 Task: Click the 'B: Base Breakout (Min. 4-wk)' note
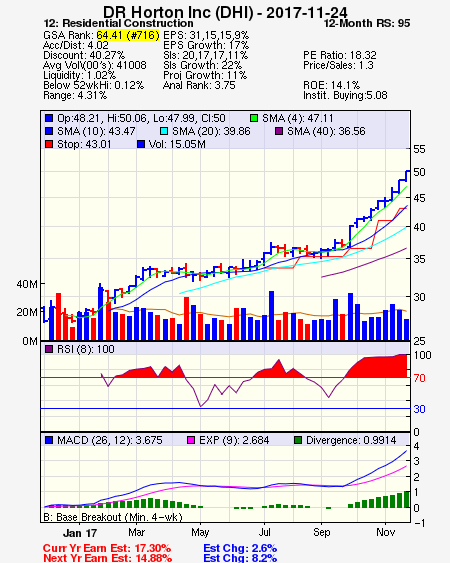tap(113, 517)
